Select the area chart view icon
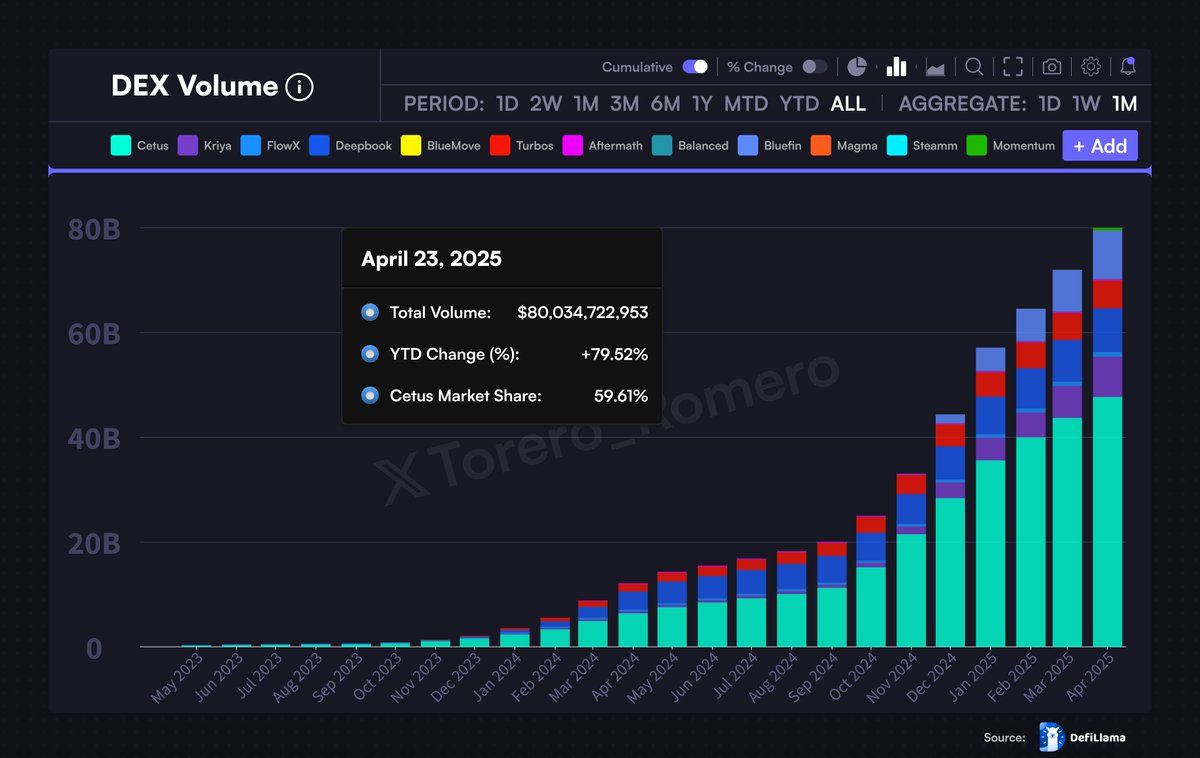This screenshot has height=758, width=1200. point(936,67)
